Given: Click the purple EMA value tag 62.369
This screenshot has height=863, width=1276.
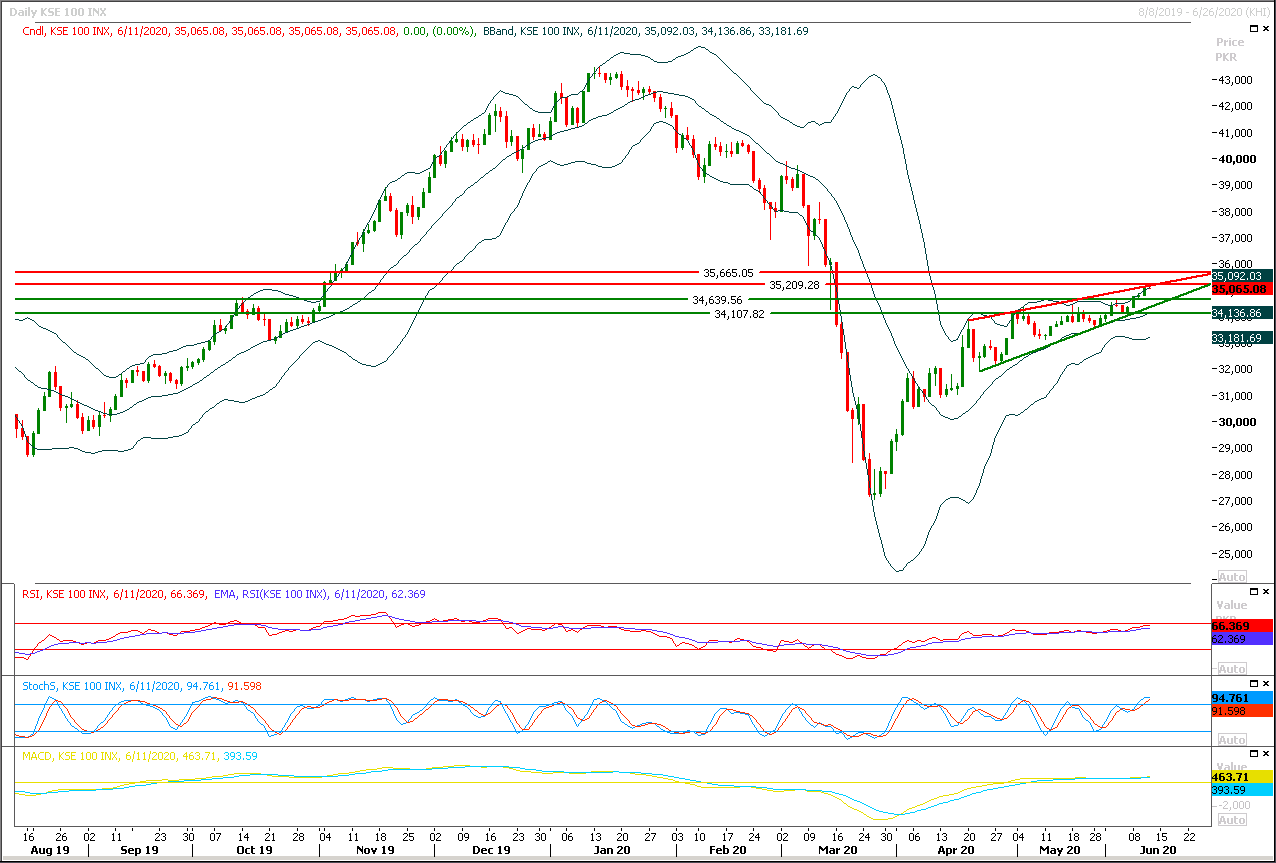Looking at the screenshot, I should (x=1242, y=638).
